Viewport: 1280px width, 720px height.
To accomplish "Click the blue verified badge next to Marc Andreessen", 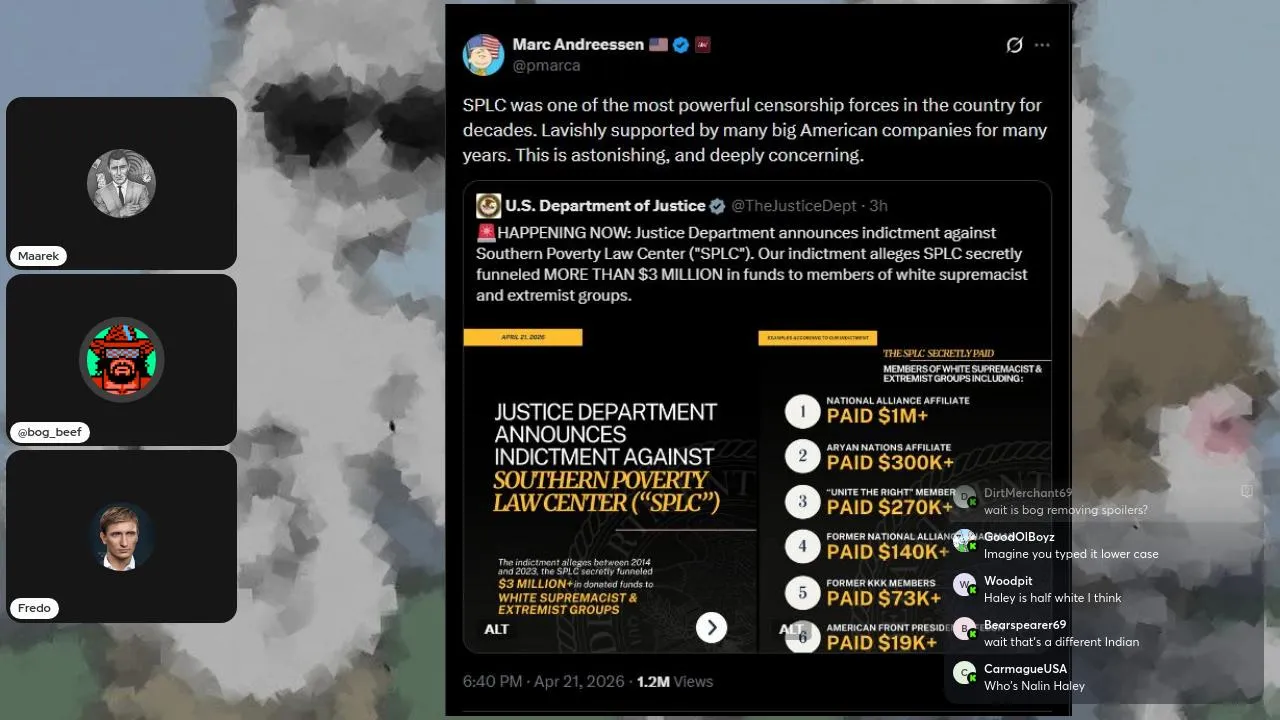I will (681, 45).
